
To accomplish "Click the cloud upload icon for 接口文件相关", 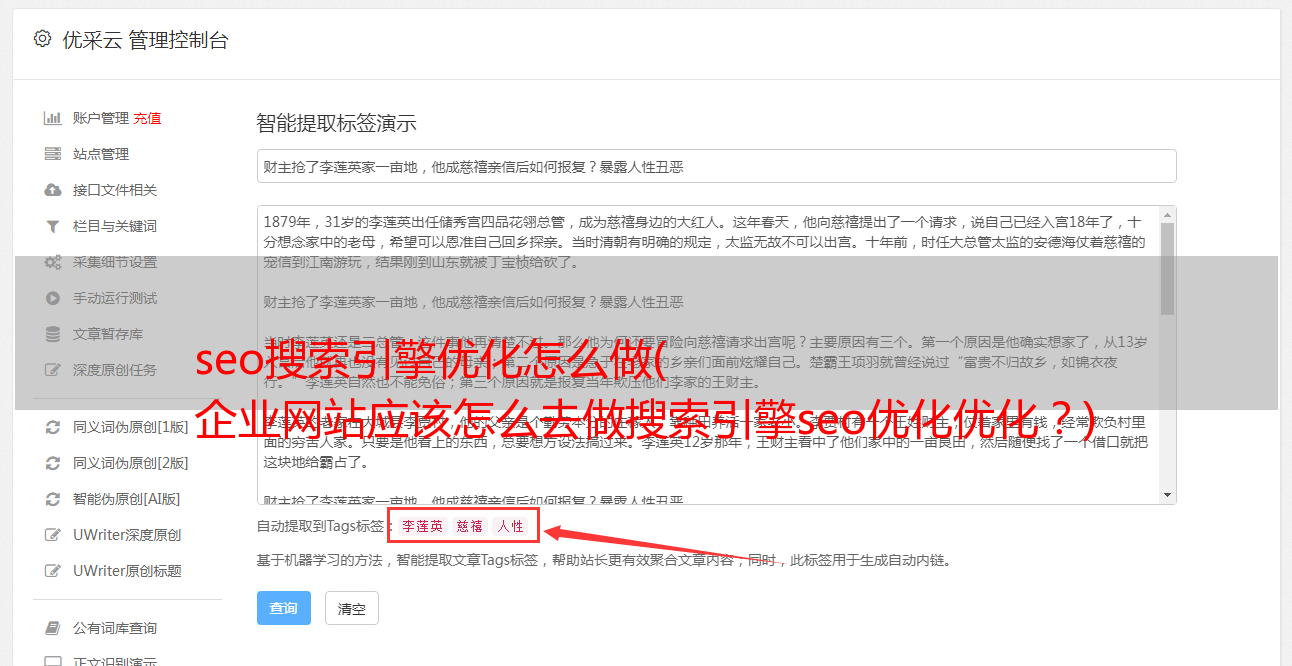I will tap(53, 190).
